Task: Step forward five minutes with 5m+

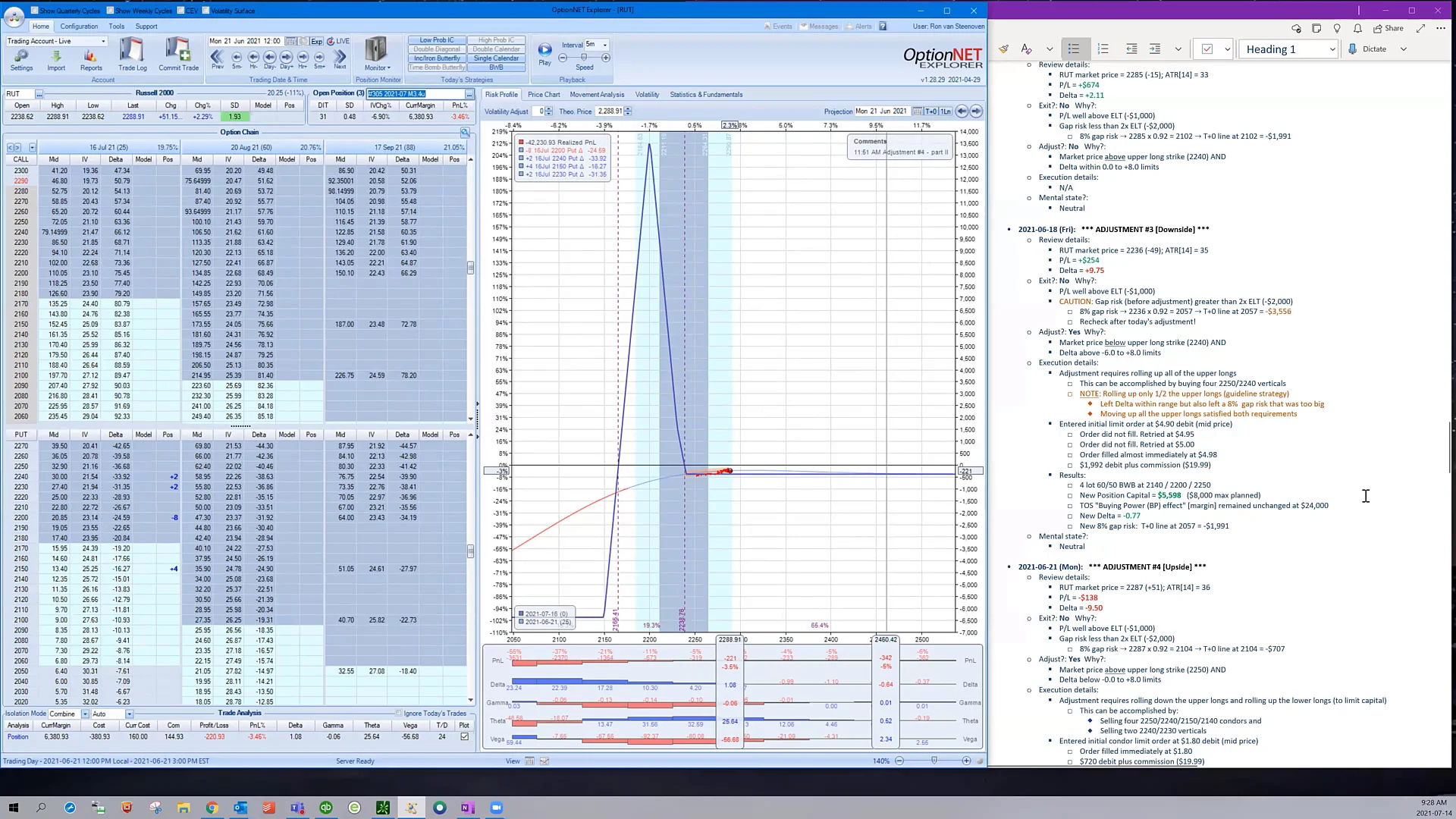Action: [x=320, y=59]
